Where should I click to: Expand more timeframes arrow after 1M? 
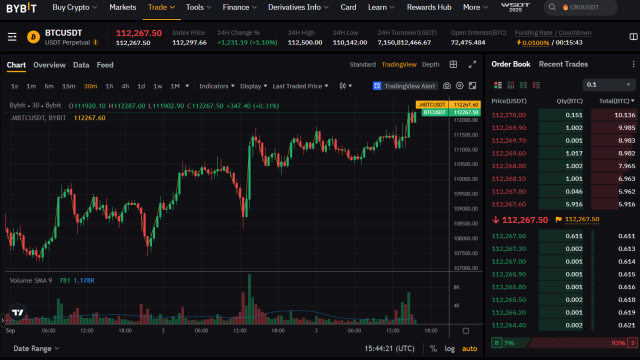click(187, 86)
